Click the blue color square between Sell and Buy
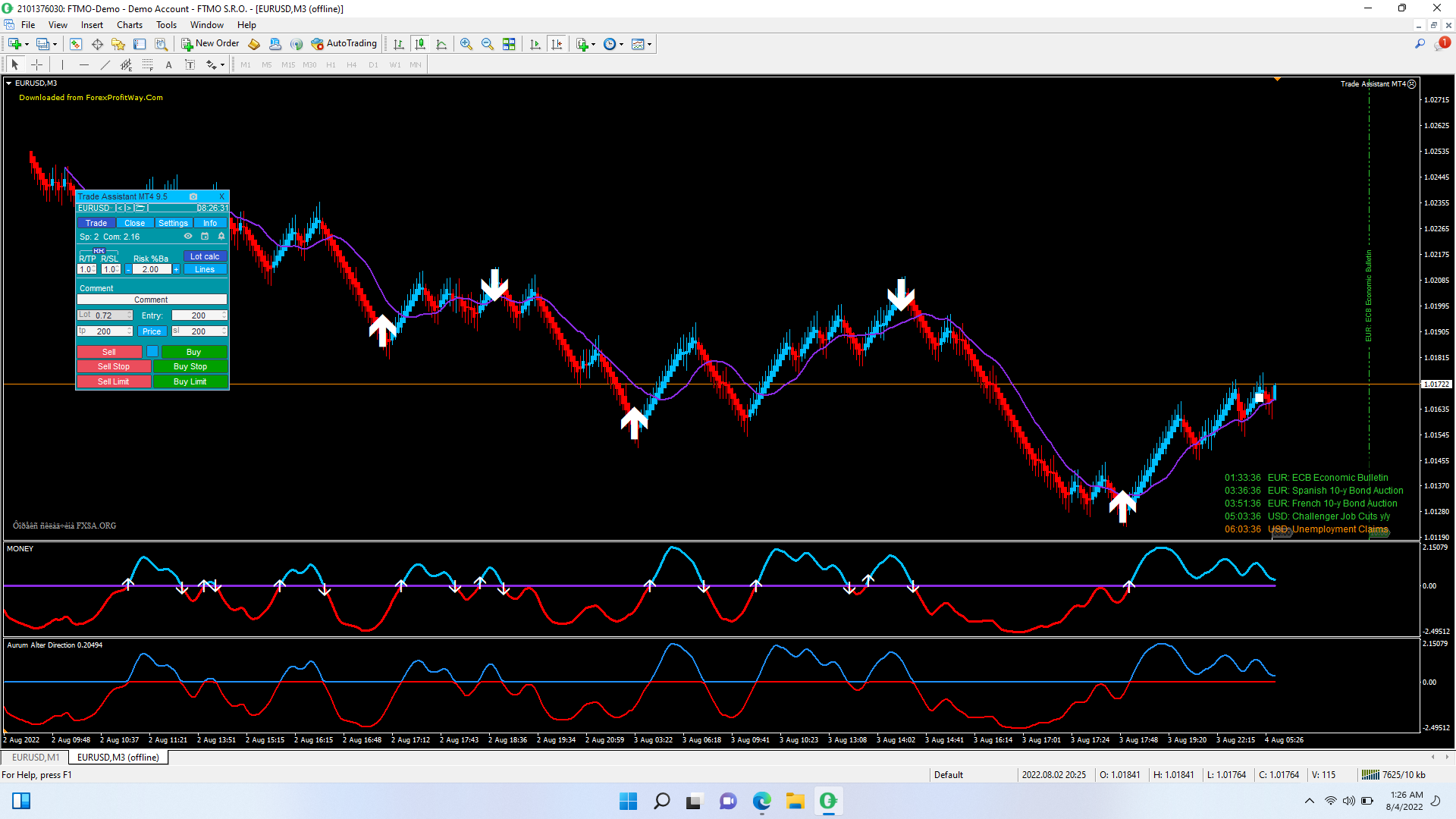1456x819 pixels. click(152, 352)
